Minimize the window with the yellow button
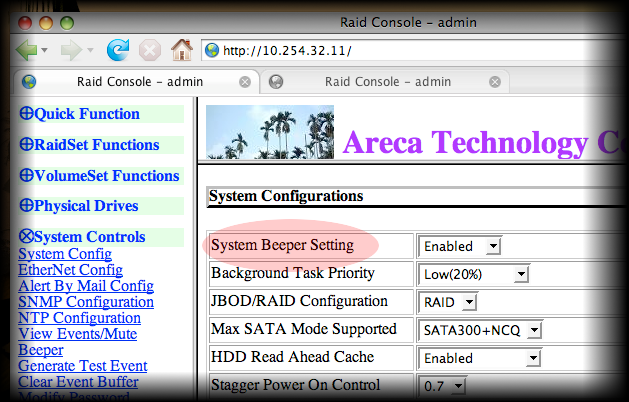 pos(46,23)
